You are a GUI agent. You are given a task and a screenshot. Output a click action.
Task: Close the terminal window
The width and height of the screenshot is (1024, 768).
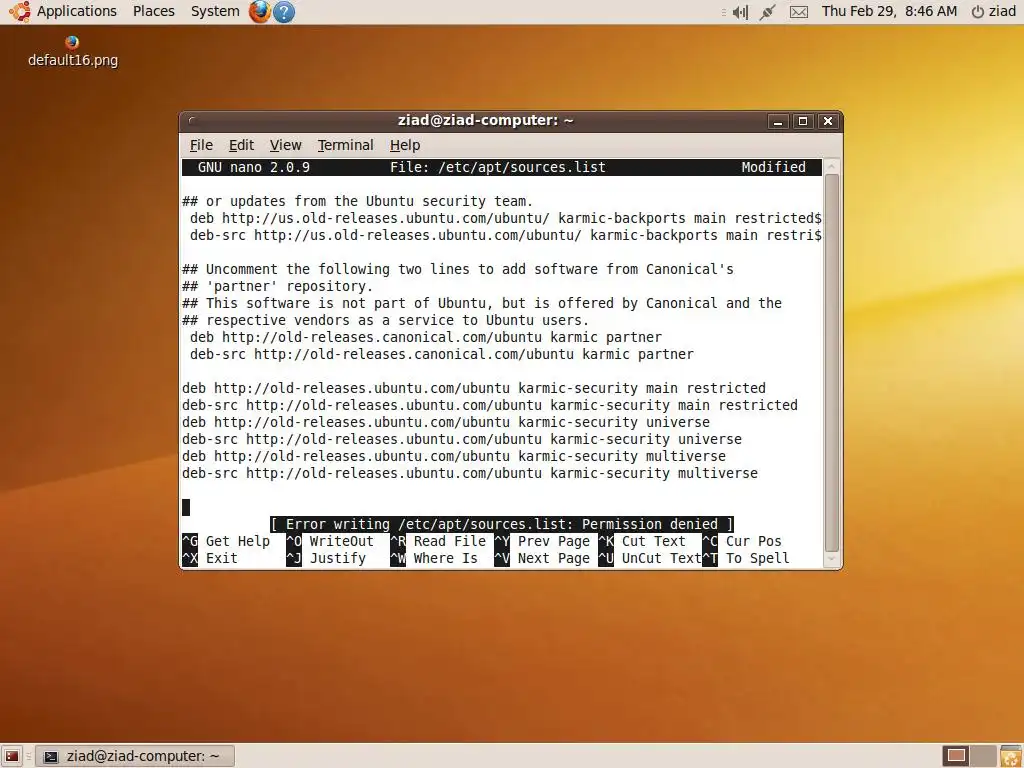828,121
